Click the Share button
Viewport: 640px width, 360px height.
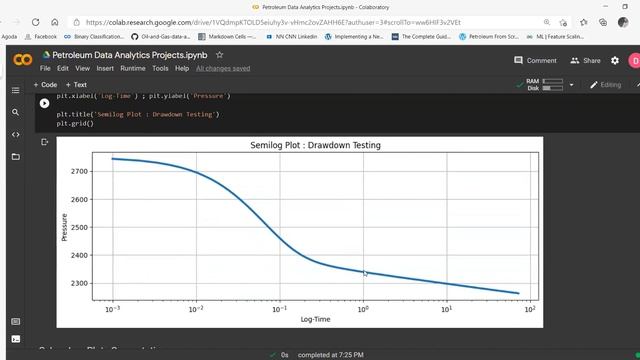(x=585, y=60)
